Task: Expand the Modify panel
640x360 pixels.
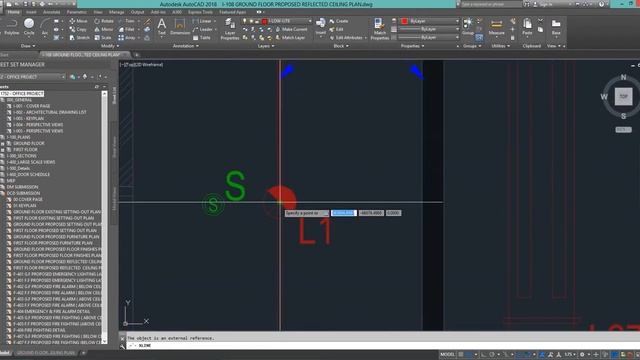Action: [110, 46]
